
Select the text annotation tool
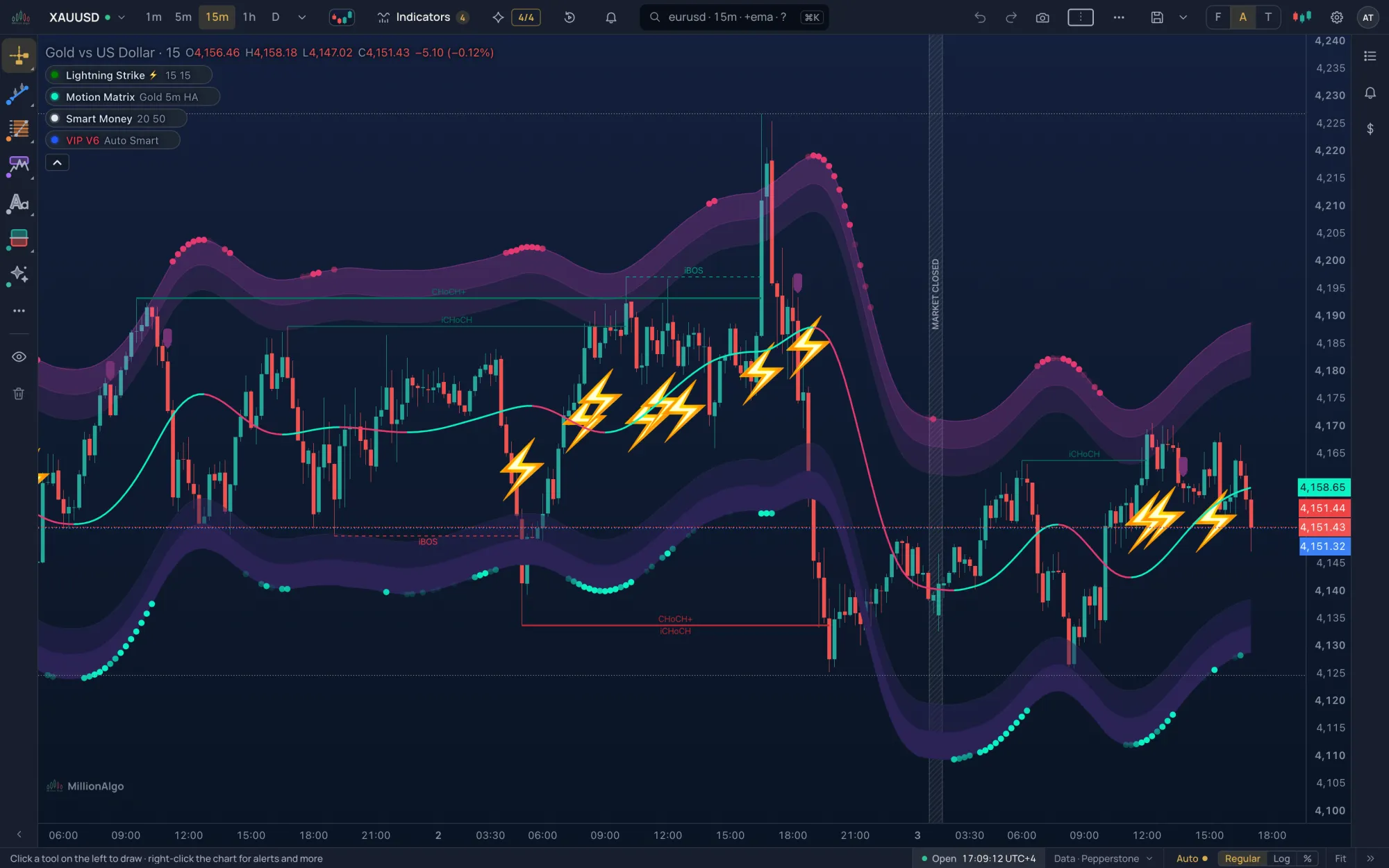pyautogui.click(x=19, y=202)
